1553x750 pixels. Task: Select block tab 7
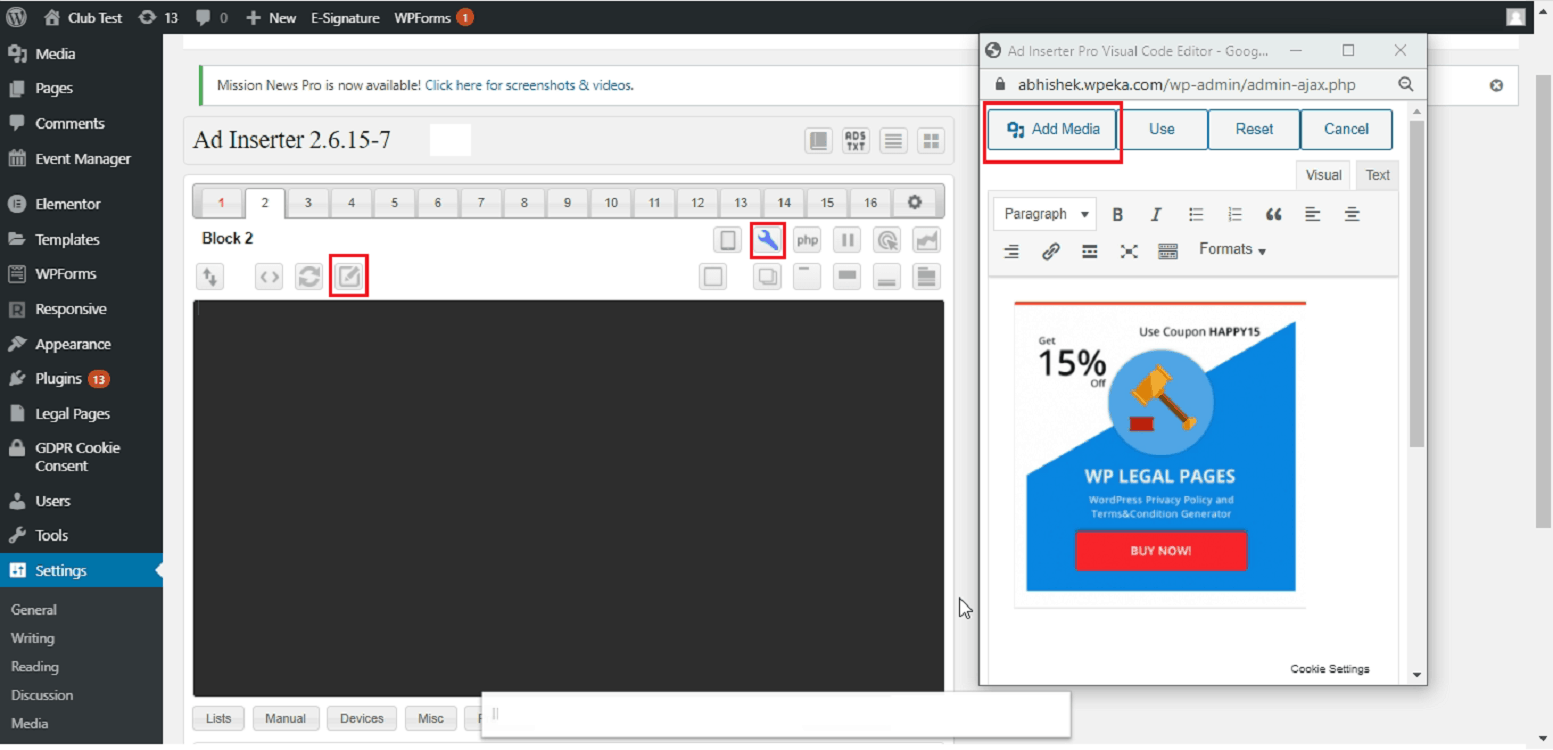coord(481,203)
